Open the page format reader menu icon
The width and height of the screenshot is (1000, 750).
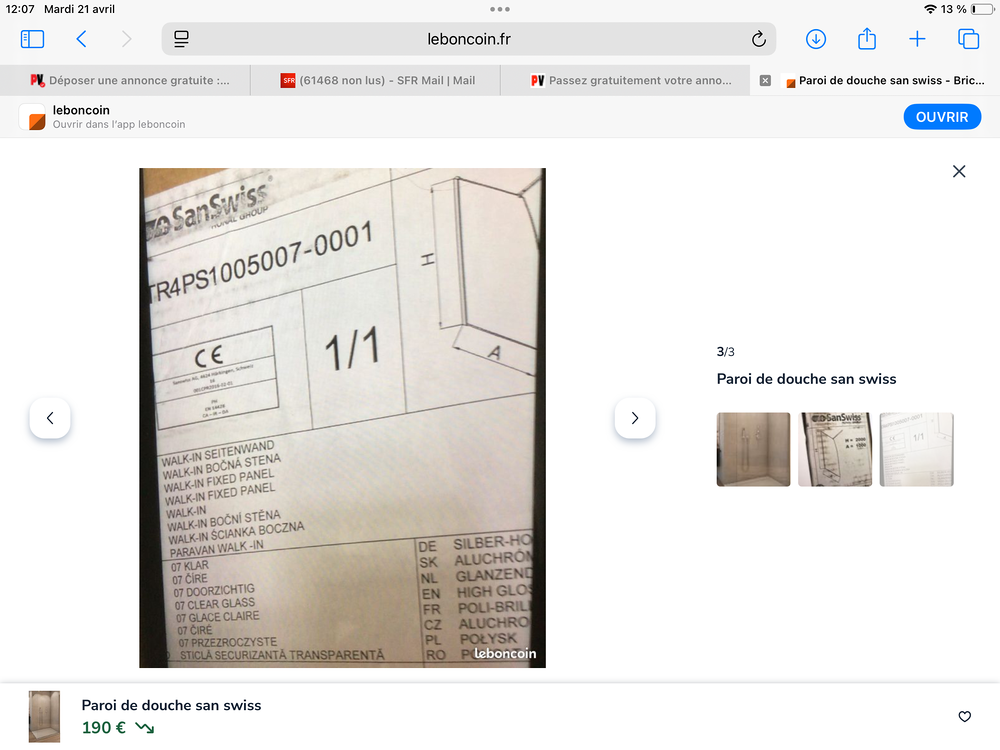pos(181,39)
